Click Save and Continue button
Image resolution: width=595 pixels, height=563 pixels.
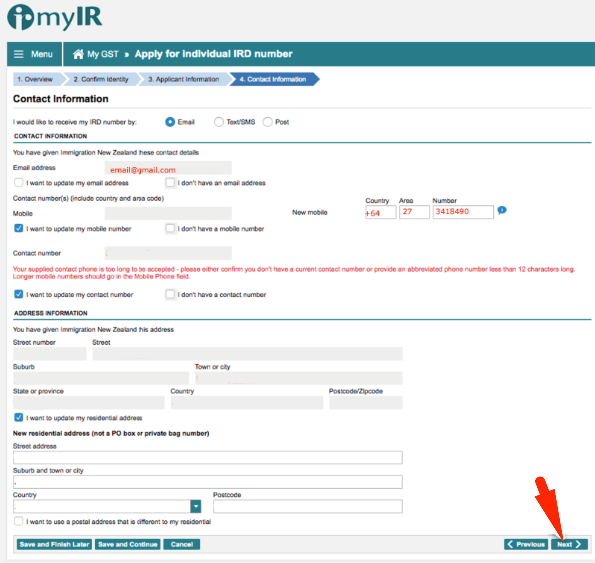pos(128,544)
